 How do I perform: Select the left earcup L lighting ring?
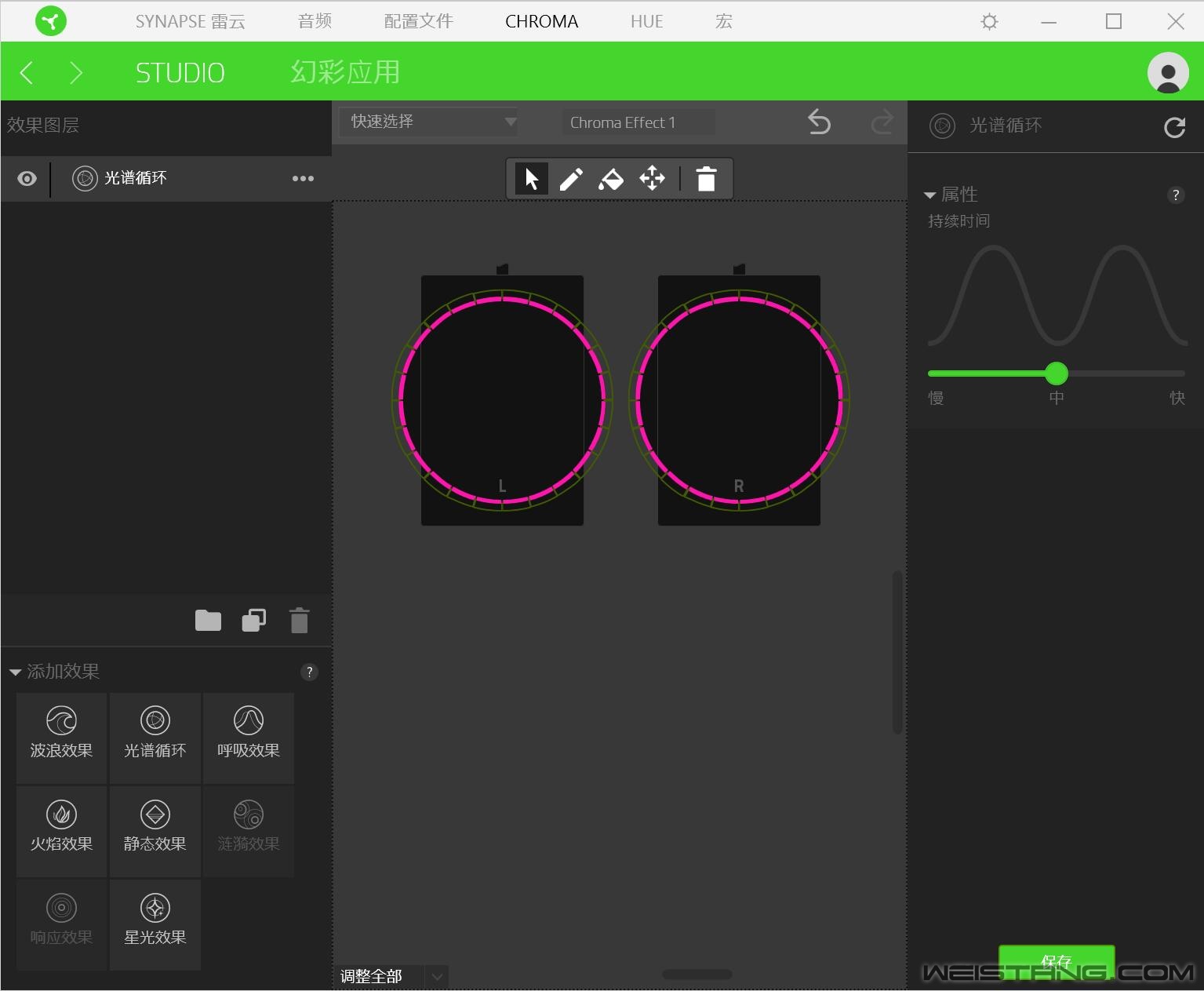(x=502, y=400)
